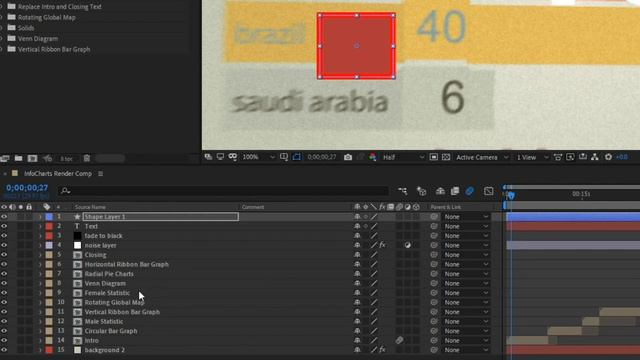640x360 pixels.
Task: Click the label tag column header icon
Action: [47, 207]
